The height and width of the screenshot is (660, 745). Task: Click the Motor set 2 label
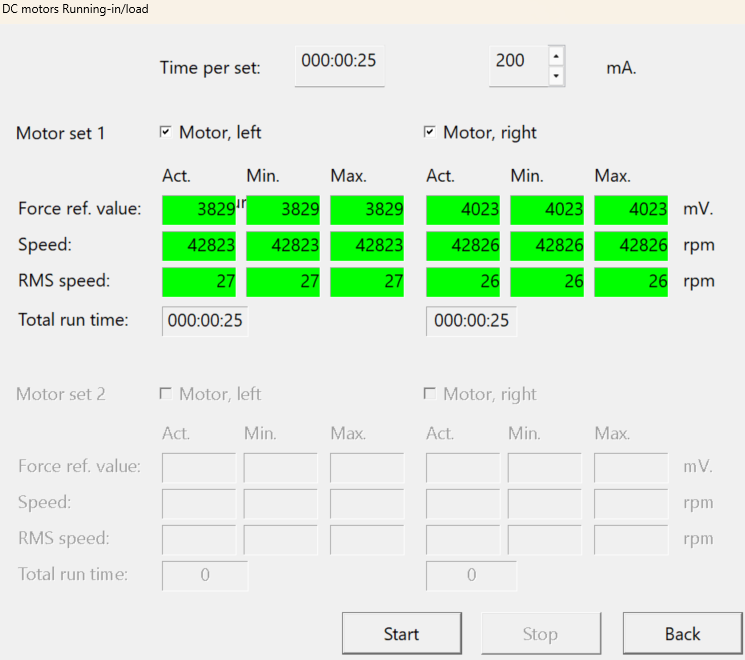(x=60, y=394)
